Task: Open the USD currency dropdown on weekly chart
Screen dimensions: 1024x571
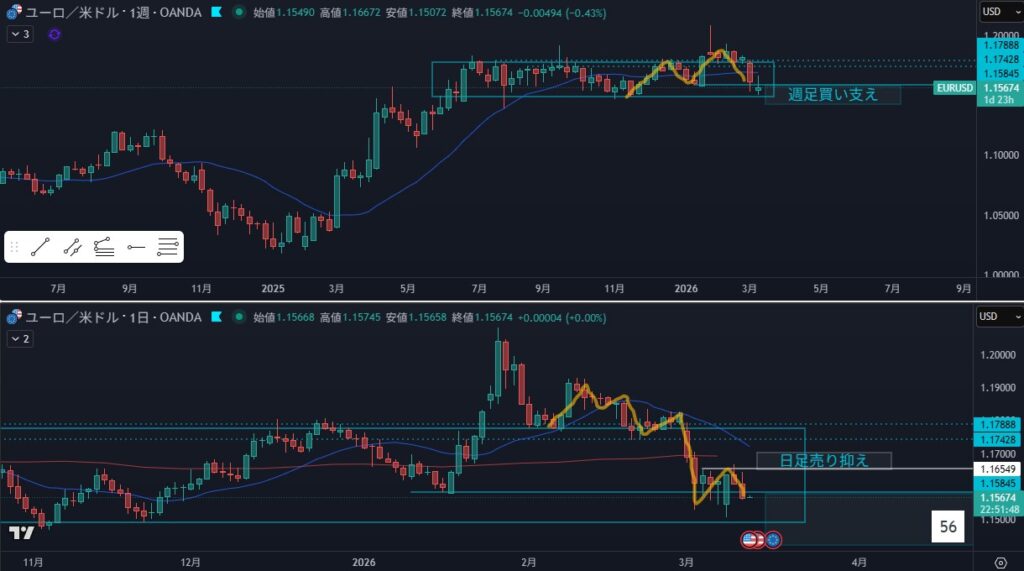Action: (998, 12)
